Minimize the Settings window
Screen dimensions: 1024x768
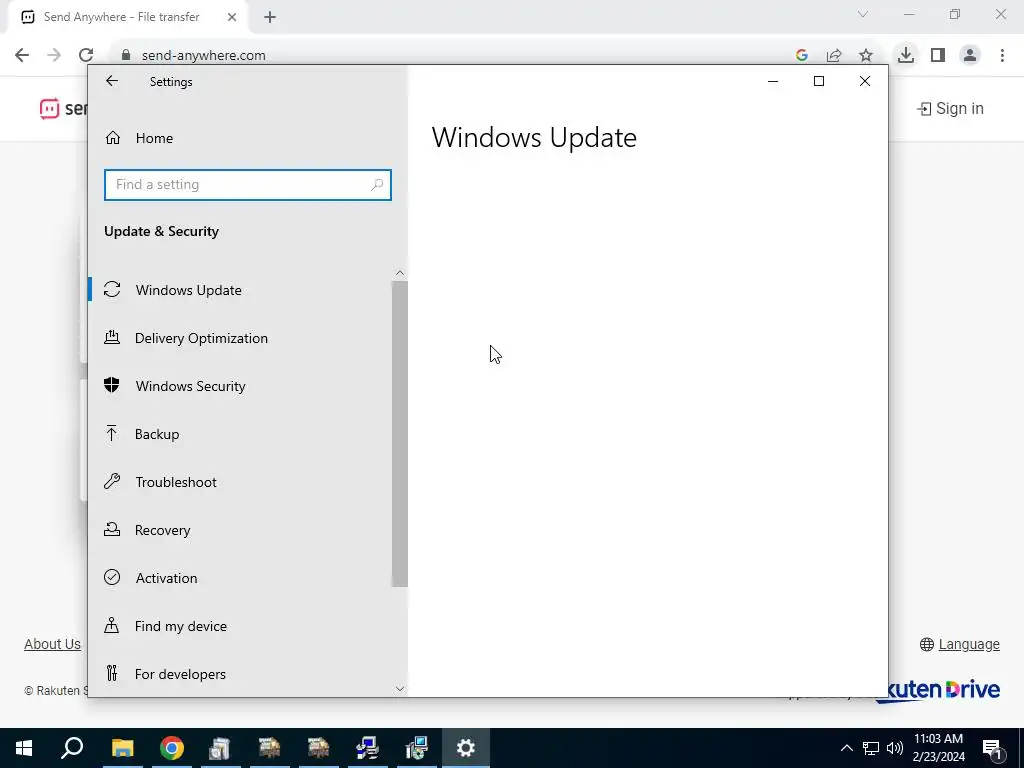(x=773, y=81)
